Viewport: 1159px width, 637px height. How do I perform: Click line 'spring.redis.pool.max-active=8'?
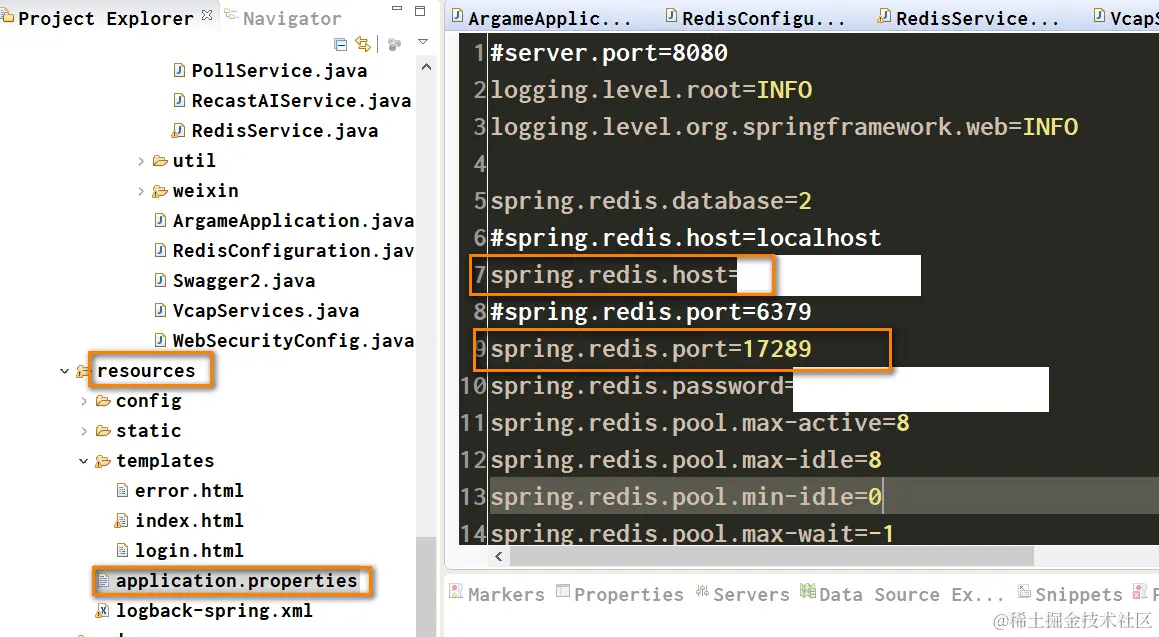click(700, 423)
